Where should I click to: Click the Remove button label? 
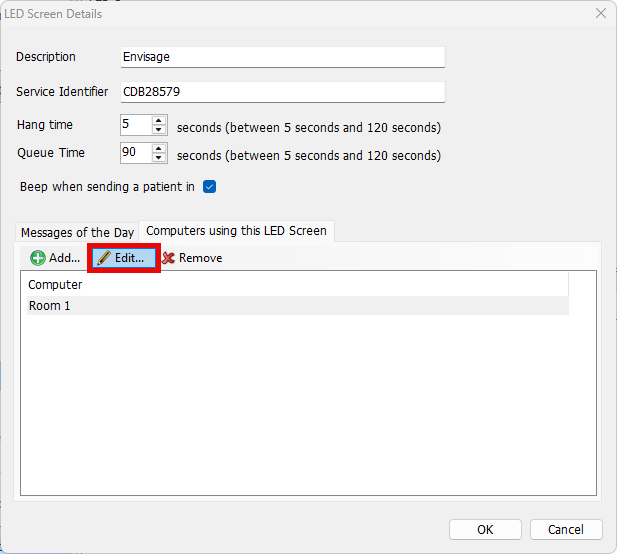click(200, 258)
